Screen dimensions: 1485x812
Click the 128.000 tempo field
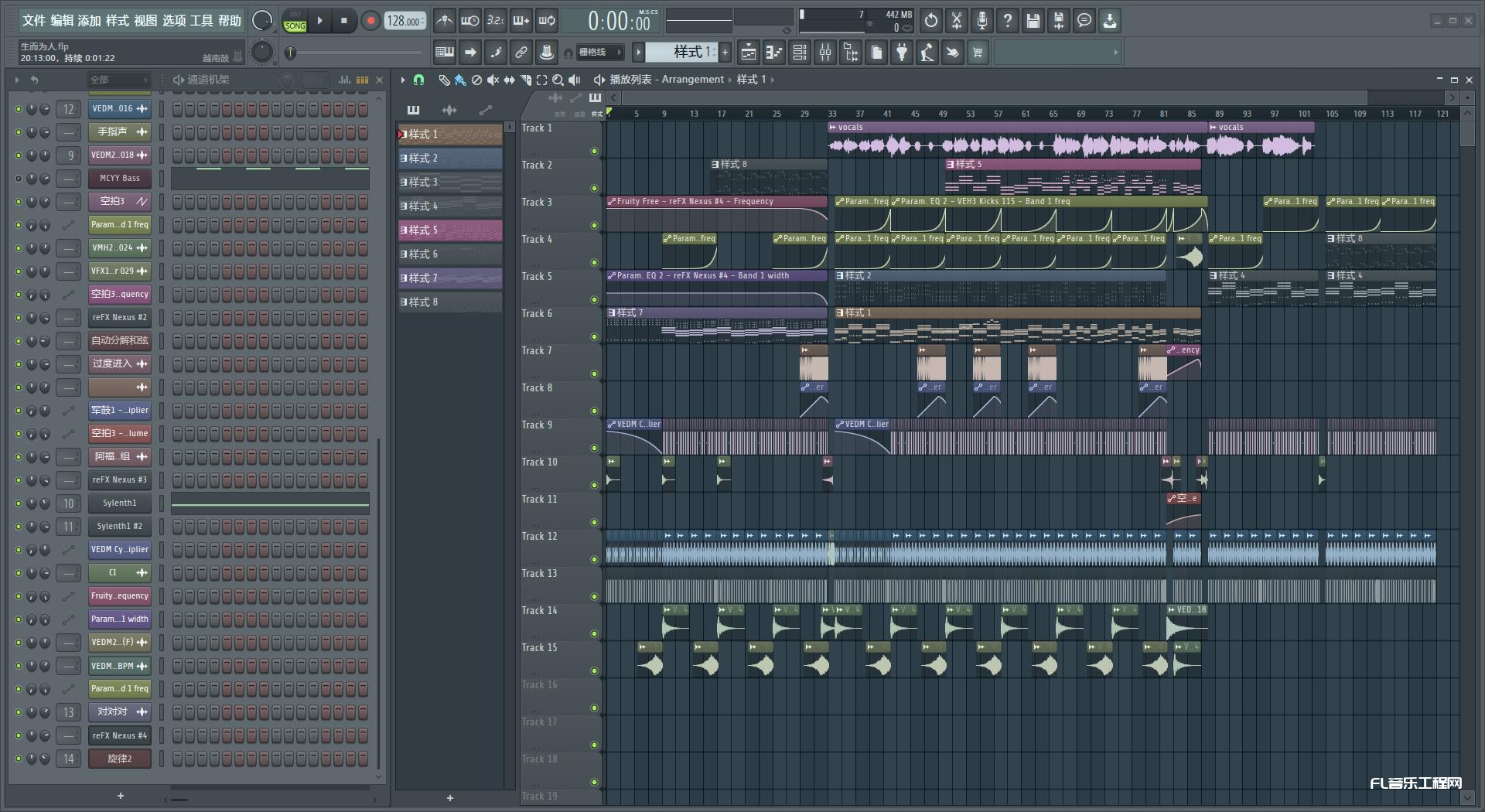point(405,21)
